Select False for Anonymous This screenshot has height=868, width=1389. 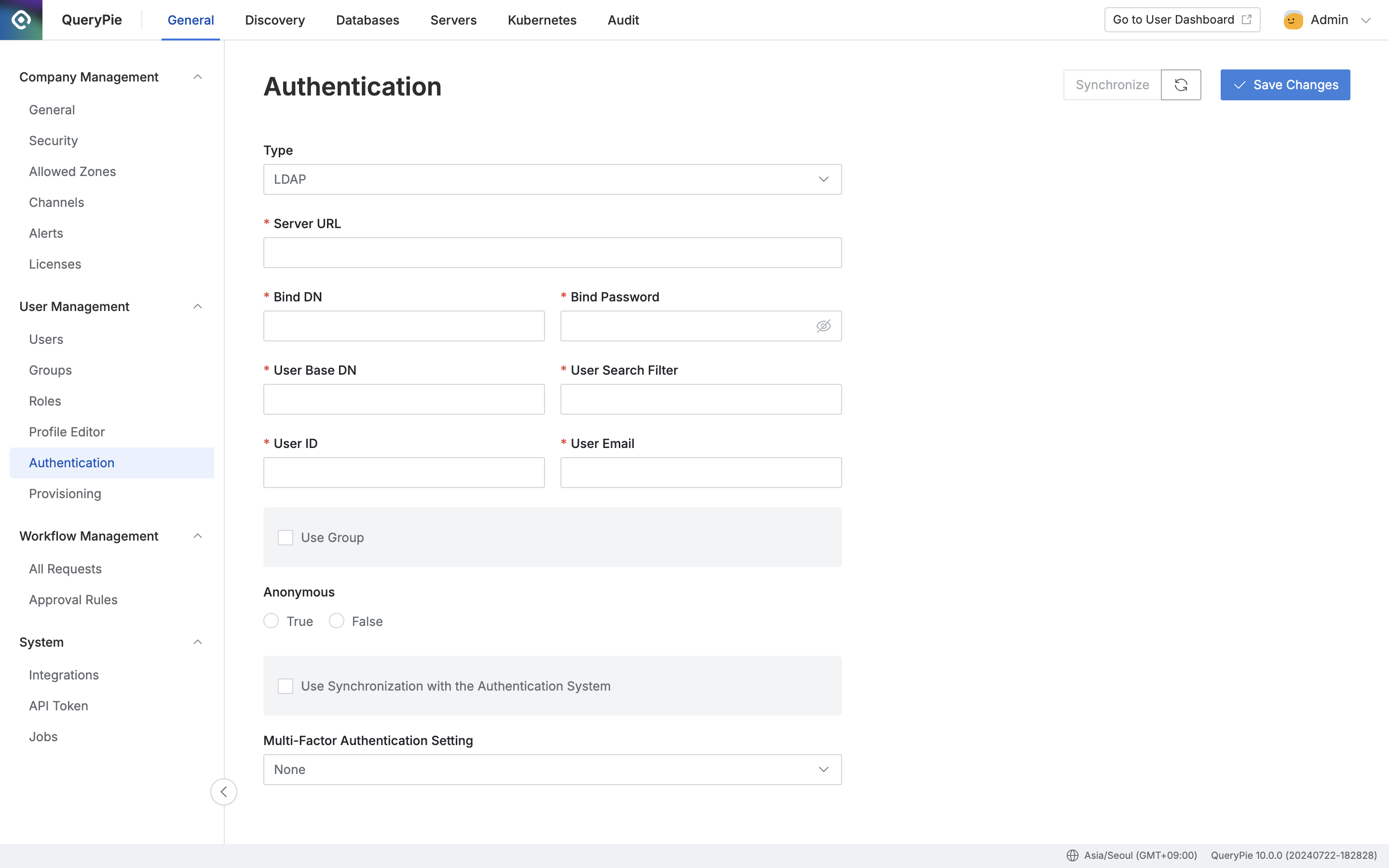pos(336,621)
